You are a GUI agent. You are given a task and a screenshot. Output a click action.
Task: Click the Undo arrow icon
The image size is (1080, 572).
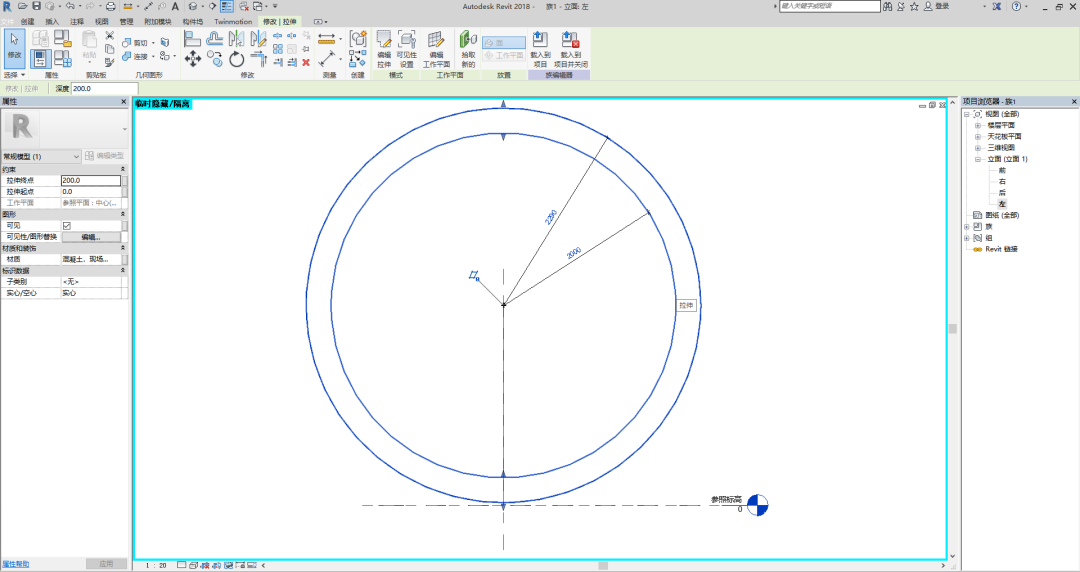tap(70, 6)
